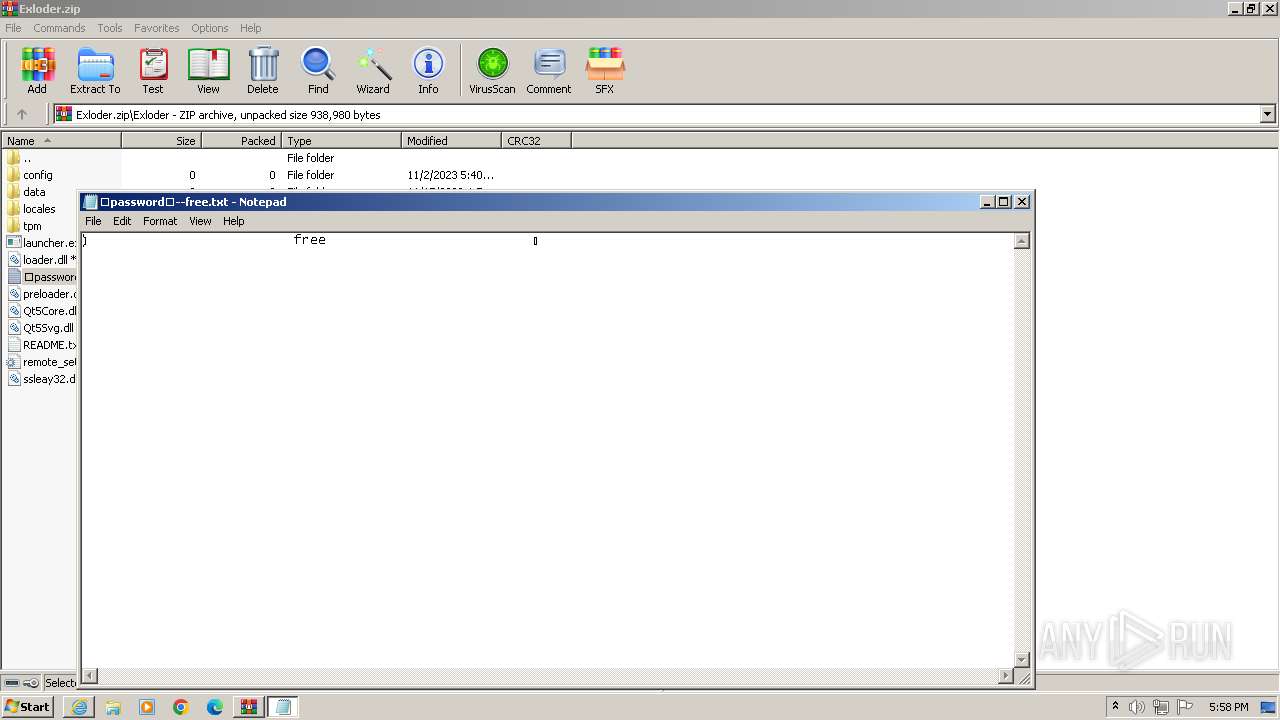The height and width of the screenshot is (720, 1280).
Task: Open Notepad File menu
Action: point(93,221)
